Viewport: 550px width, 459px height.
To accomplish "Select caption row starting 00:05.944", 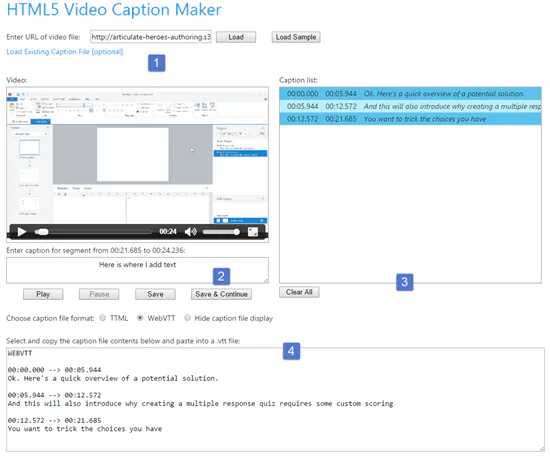I will pyautogui.click(x=410, y=106).
